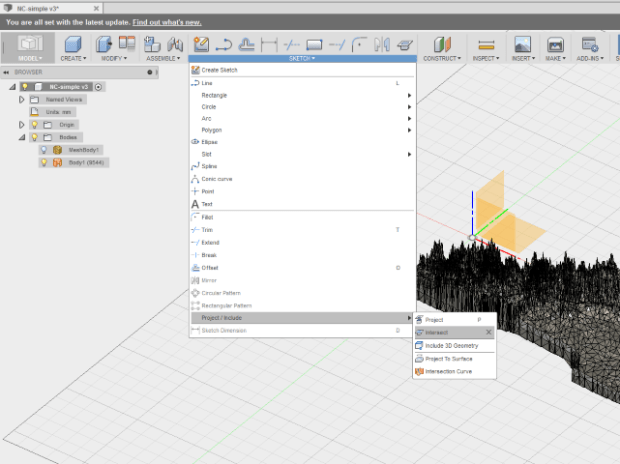Open the ASSEMBLE dropdown menu
The width and height of the screenshot is (620, 464).
pos(163,58)
